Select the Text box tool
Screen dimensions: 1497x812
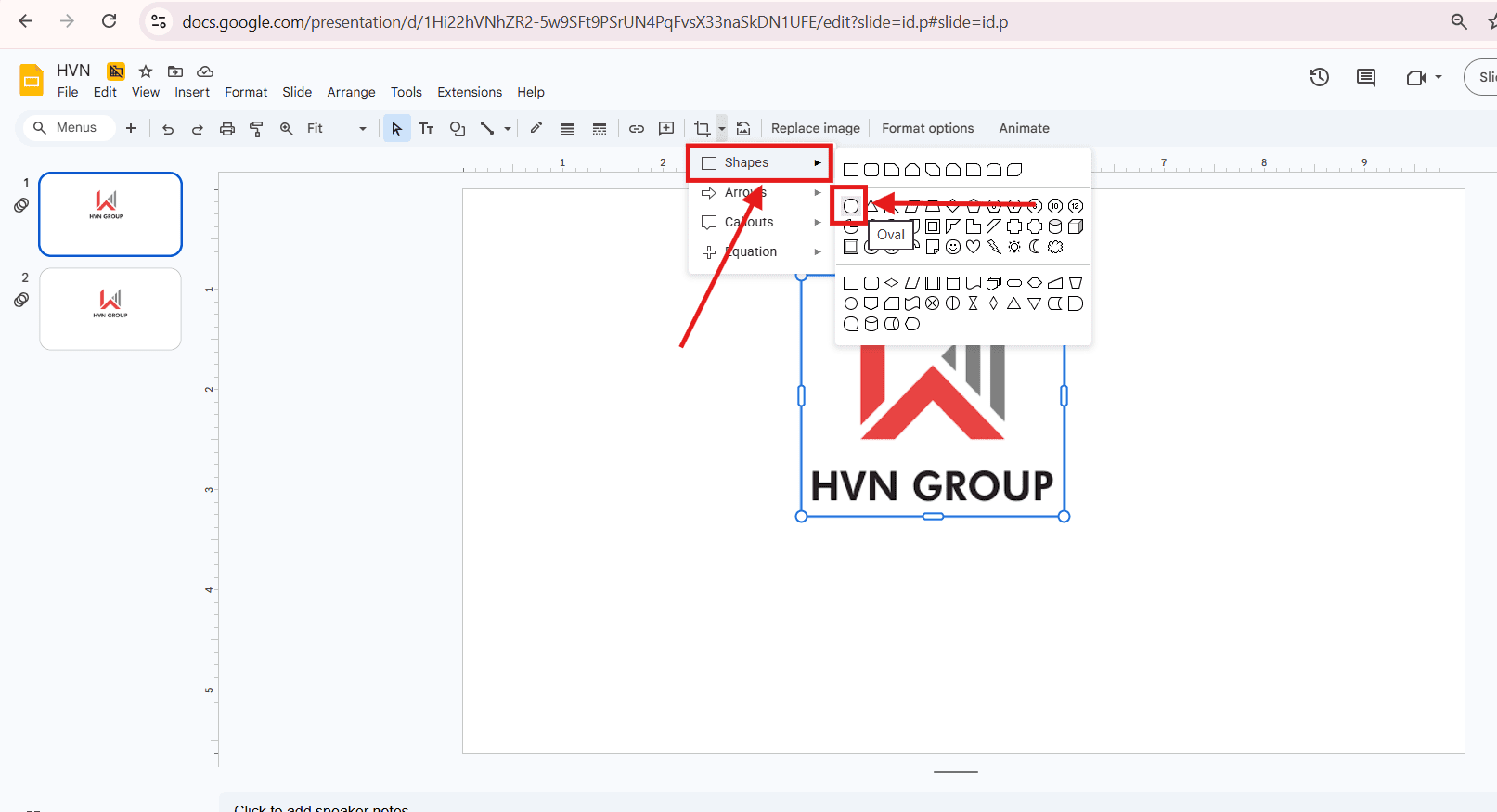427,129
